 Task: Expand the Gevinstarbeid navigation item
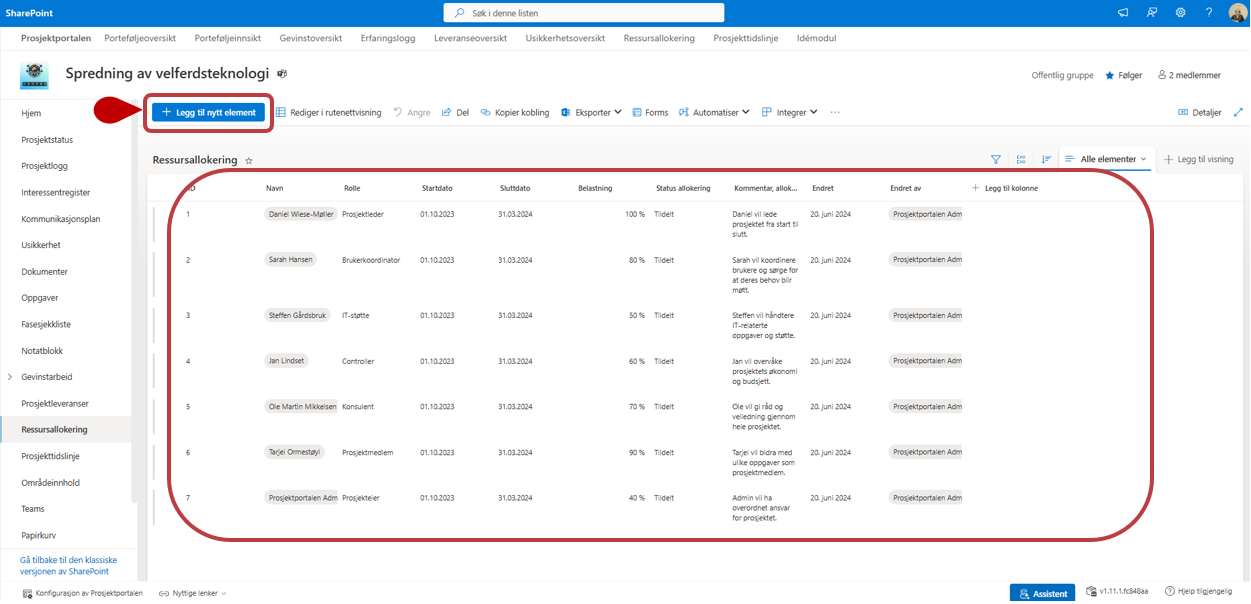click(x=10, y=377)
